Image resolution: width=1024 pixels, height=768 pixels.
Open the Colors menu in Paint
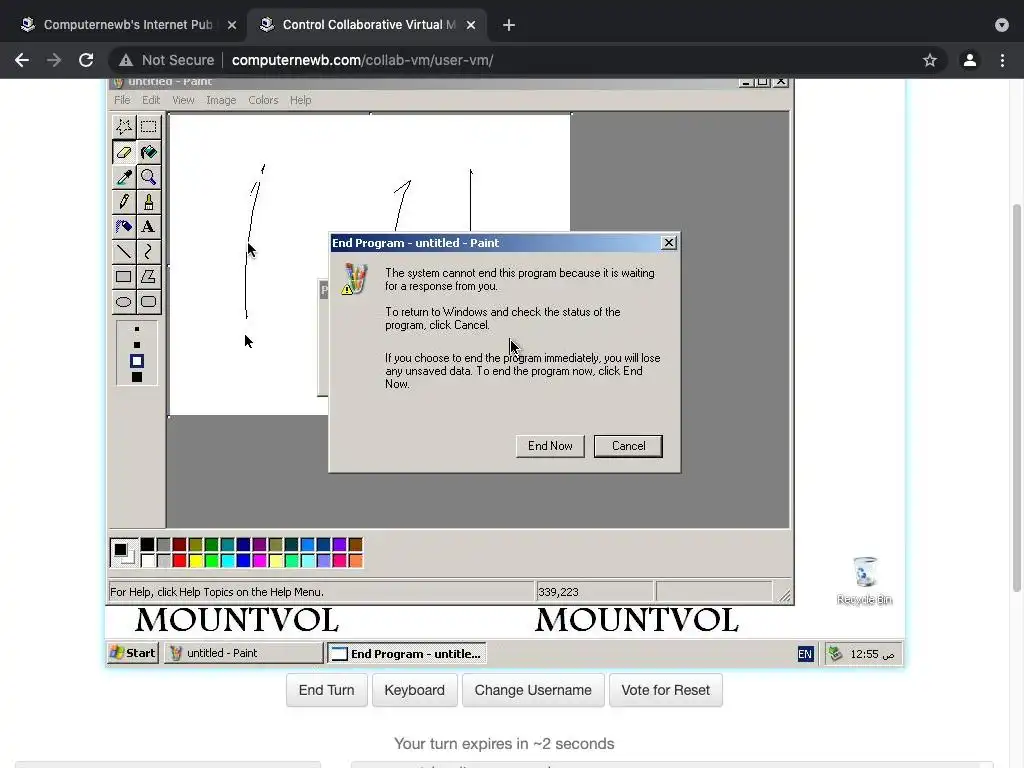click(x=263, y=100)
